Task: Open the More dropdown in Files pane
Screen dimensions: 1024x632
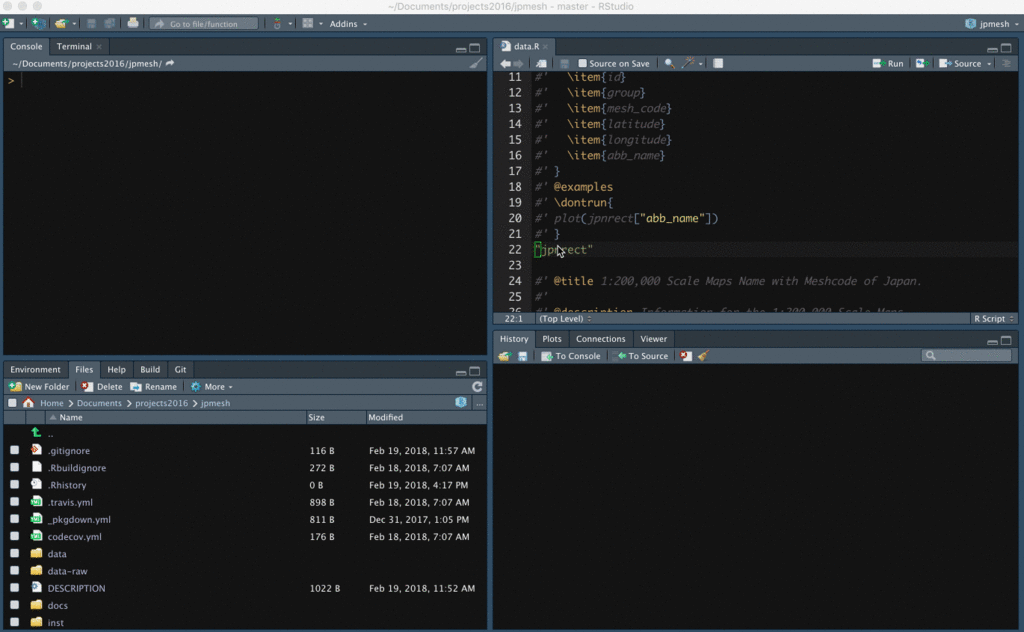Action: (212, 387)
